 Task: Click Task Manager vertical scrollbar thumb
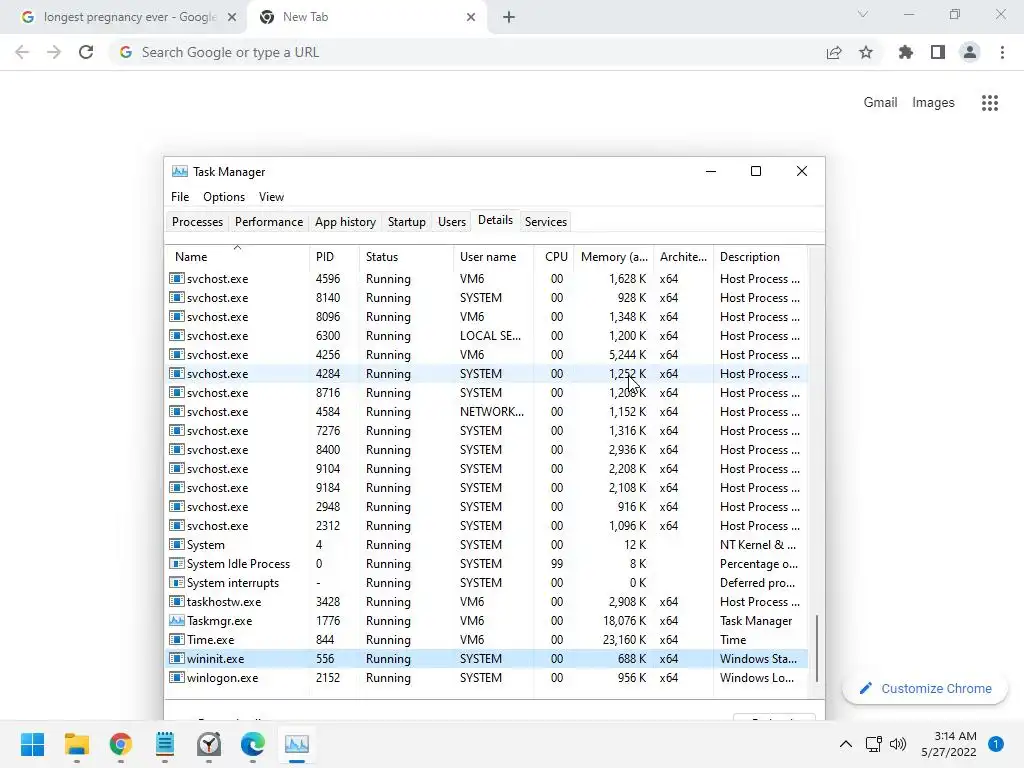[816, 648]
